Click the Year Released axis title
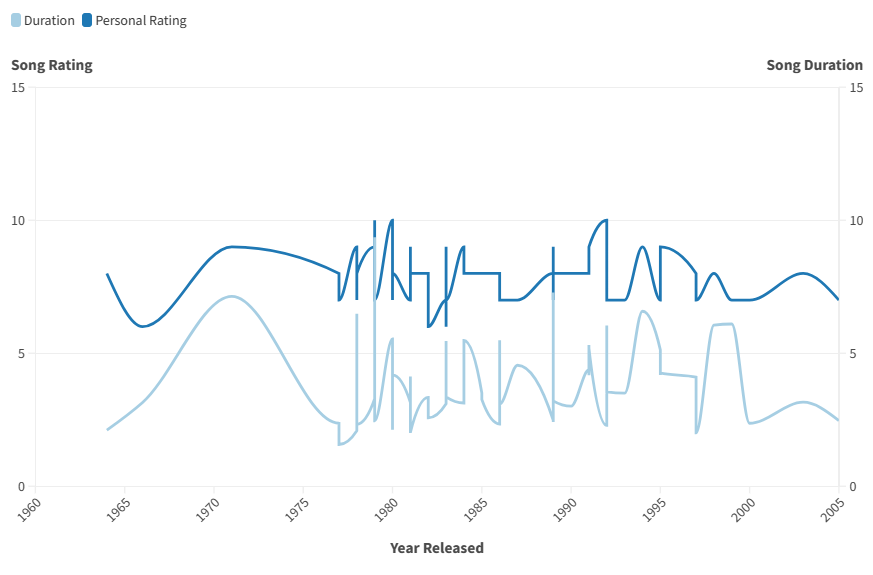This screenshot has height=575, width=873. click(437, 548)
